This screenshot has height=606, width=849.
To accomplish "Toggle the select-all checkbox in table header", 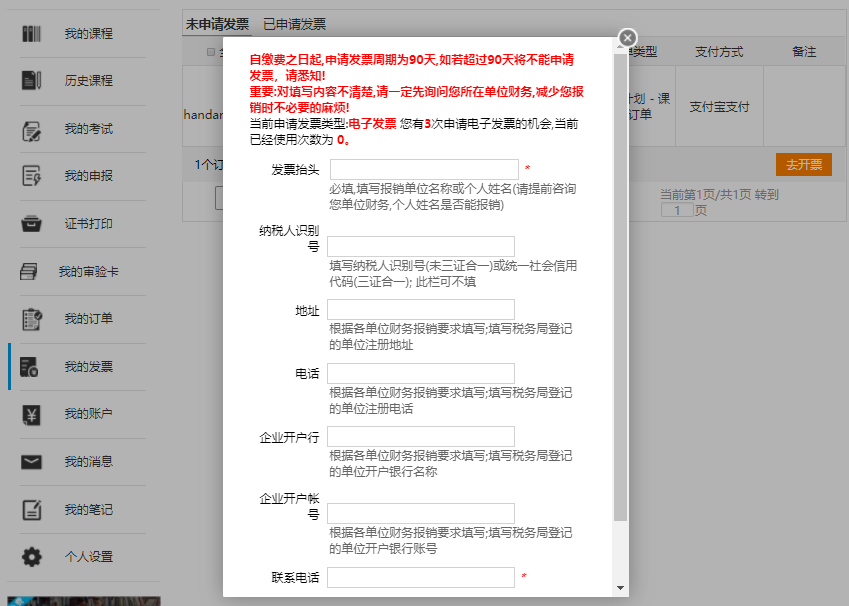I will tap(210, 52).
